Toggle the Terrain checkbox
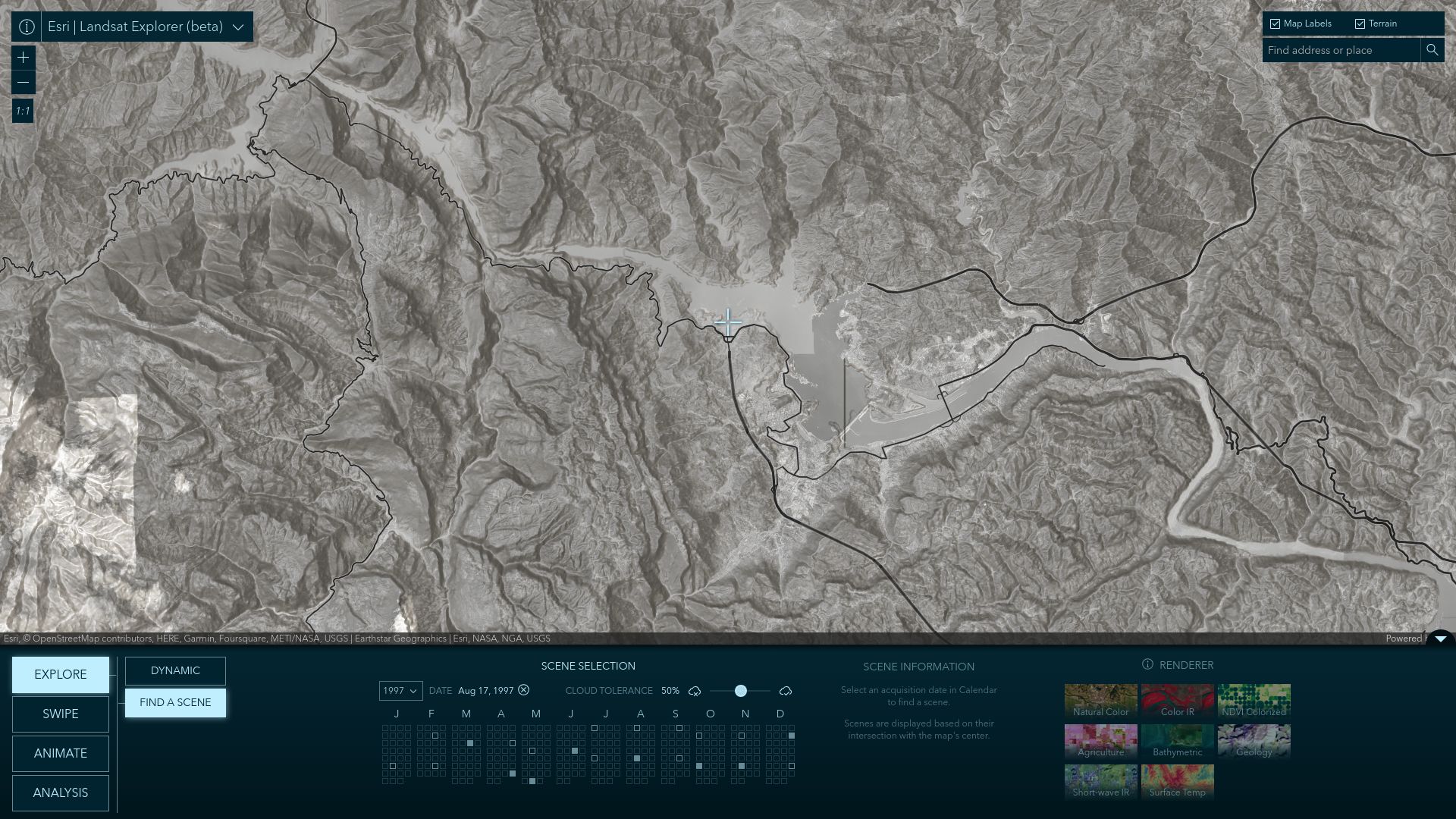The width and height of the screenshot is (1456, 819). (1360, 24)
